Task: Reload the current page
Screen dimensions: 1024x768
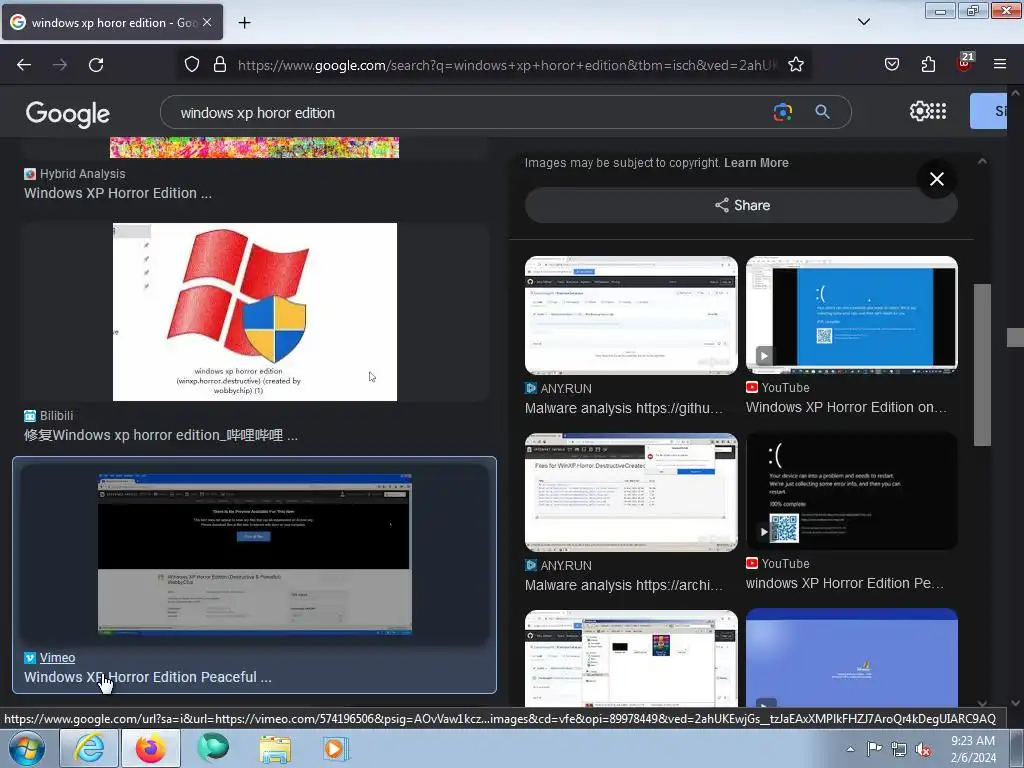Action: pyautogui.click(x=96, y=65)
